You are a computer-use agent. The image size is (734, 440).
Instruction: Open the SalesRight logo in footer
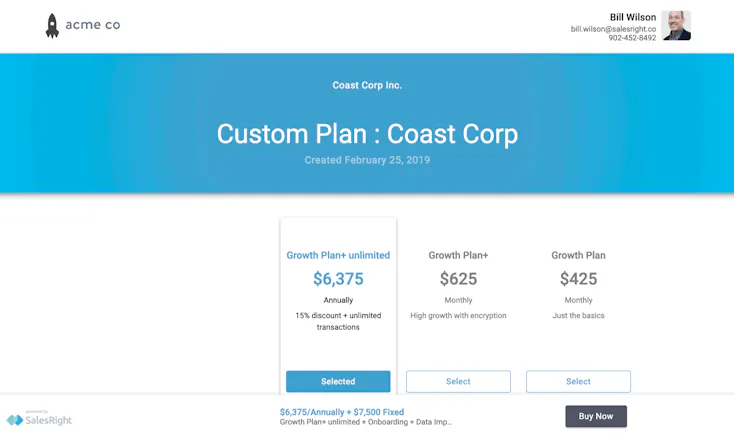pyautogui.click(x=39, y=418)
